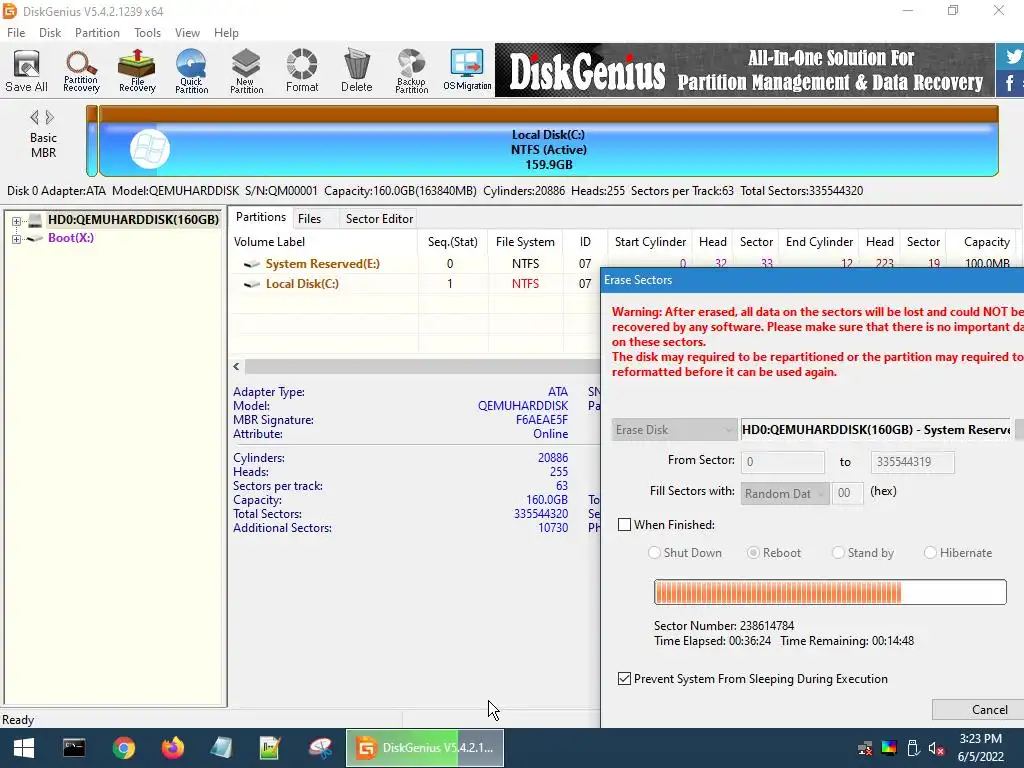The image size is (1024, 768).
Task: Click the erase progress bar
Action: pyautogui.click(x=830, y=592)
